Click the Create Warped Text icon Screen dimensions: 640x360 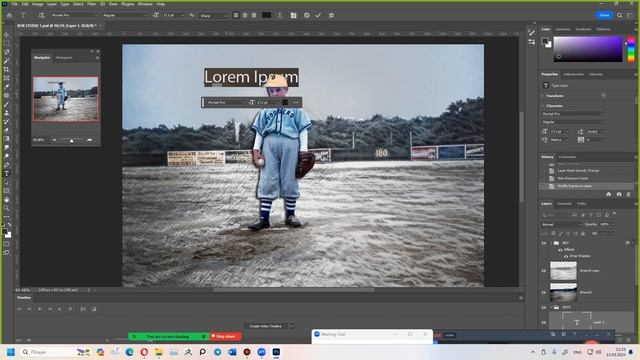280,16
